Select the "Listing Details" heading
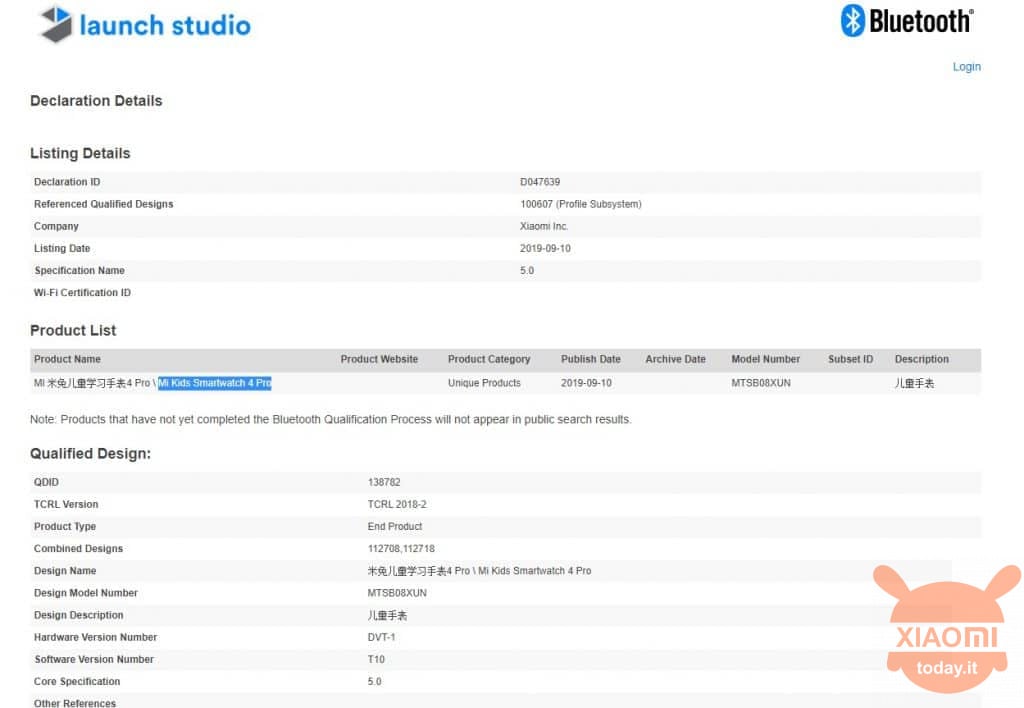This screenshot has height=708, width=1024. coord(80,153)
